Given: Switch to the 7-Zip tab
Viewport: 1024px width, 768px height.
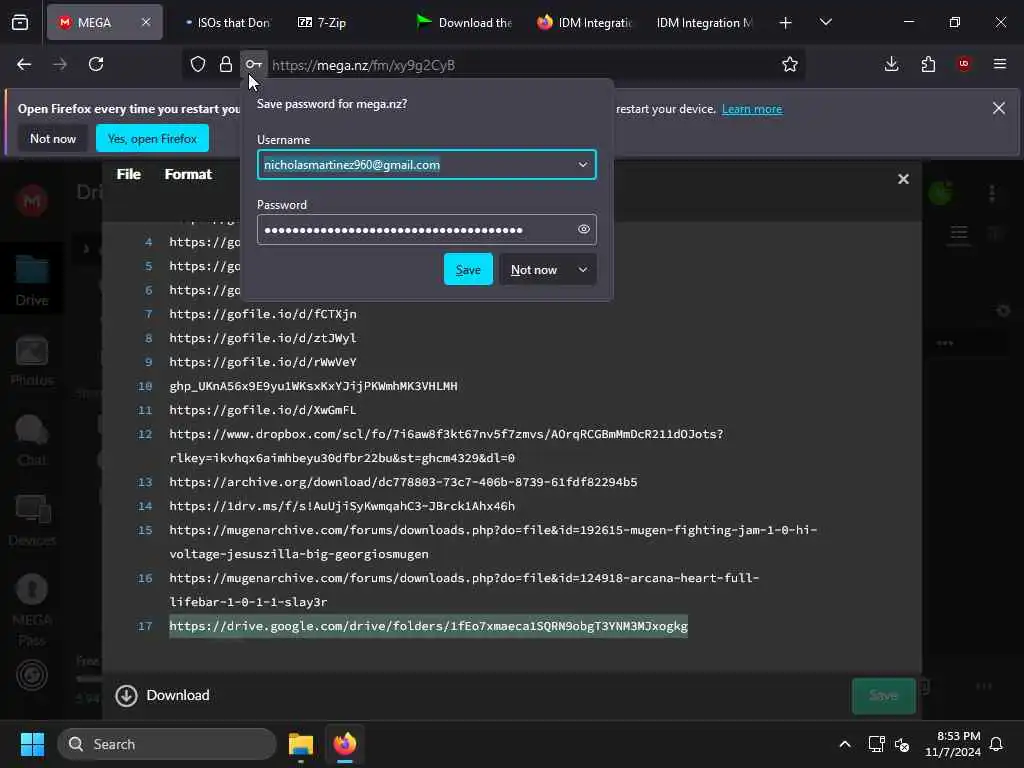Looking at the screenshot, I should click(x=323, y=23).
